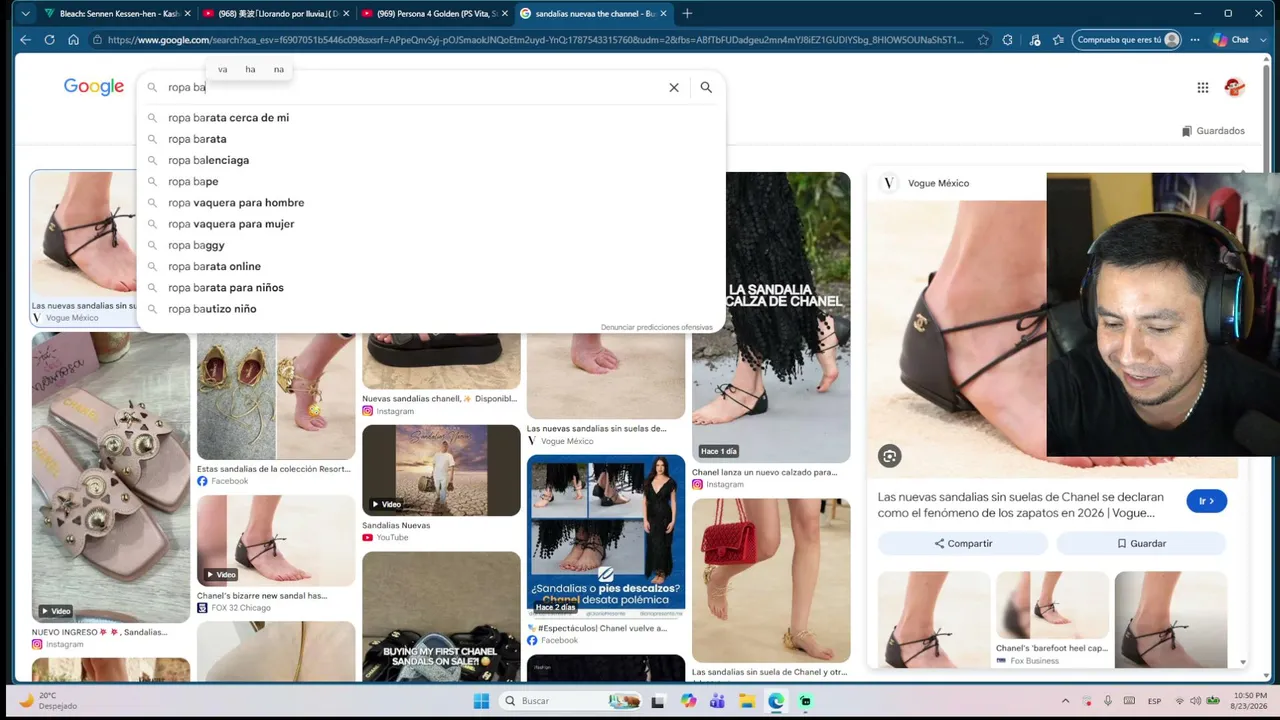Change the ESP input language indicator

tap(1154, 701)
